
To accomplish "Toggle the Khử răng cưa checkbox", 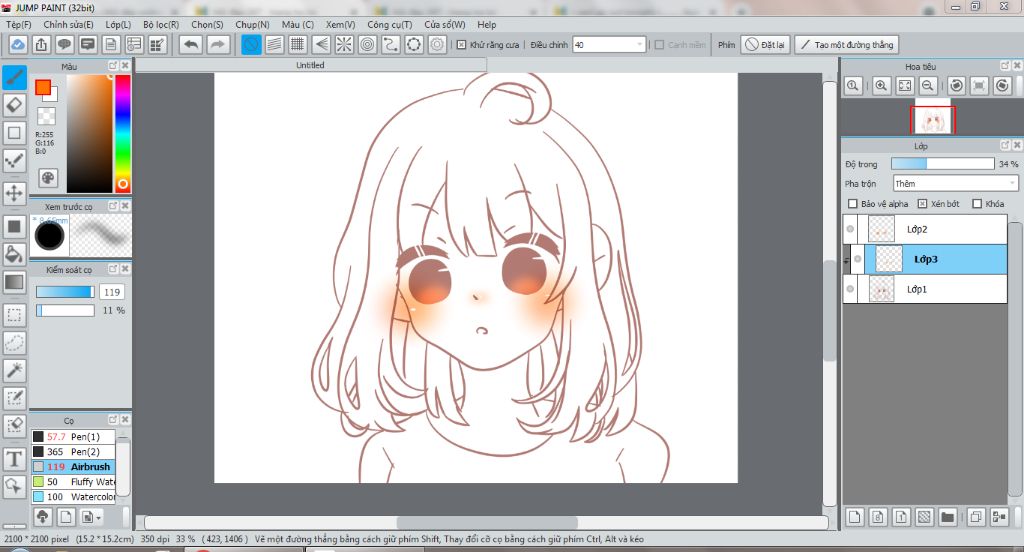I will click(462, 45).
